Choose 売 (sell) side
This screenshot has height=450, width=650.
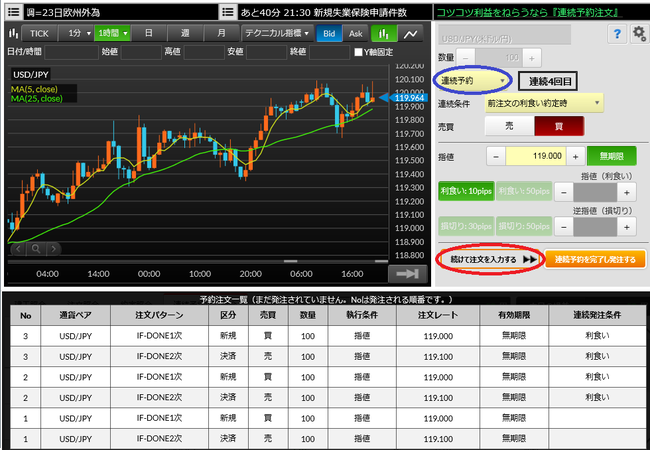509,126
